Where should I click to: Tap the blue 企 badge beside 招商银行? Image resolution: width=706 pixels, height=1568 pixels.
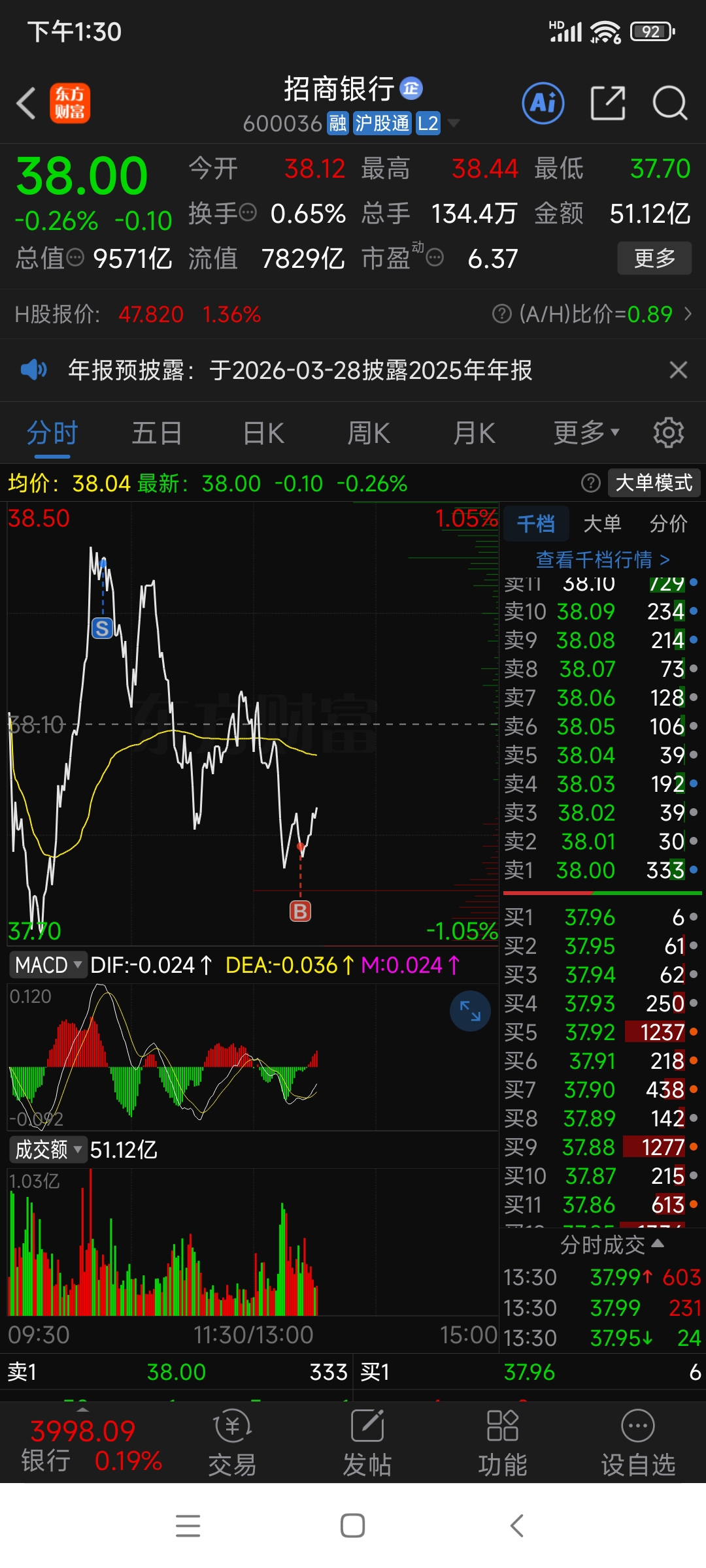point(411,88)
